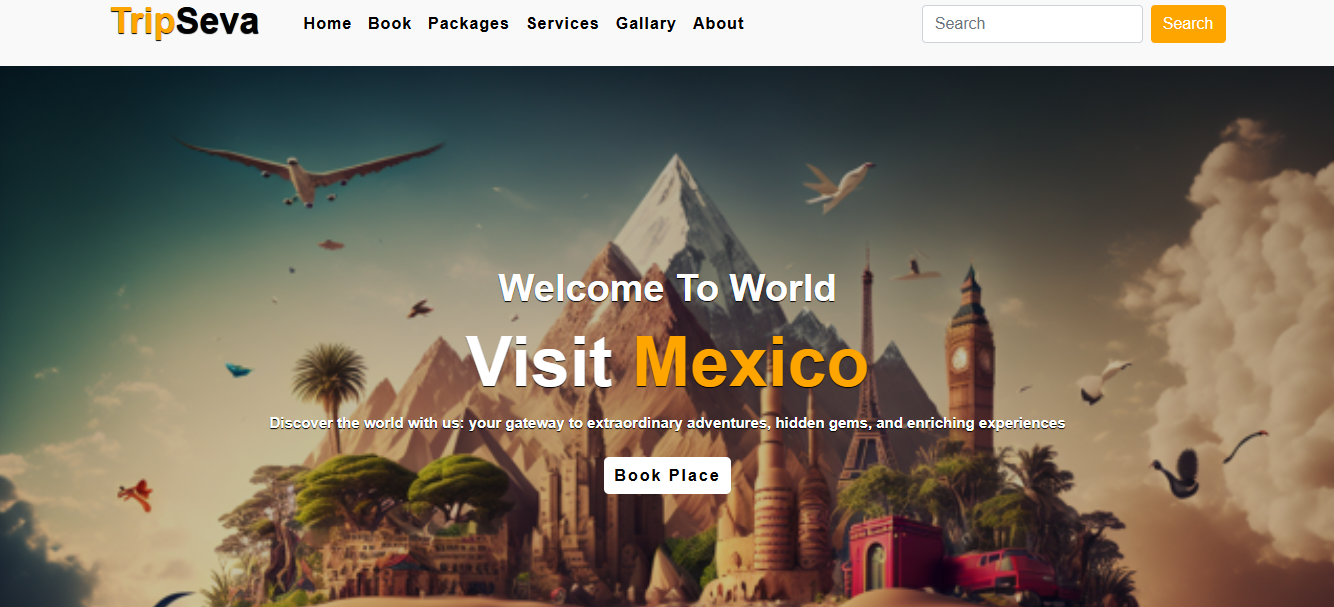Click the TripSeva logo
The image size is (1334, 607).
184,22
